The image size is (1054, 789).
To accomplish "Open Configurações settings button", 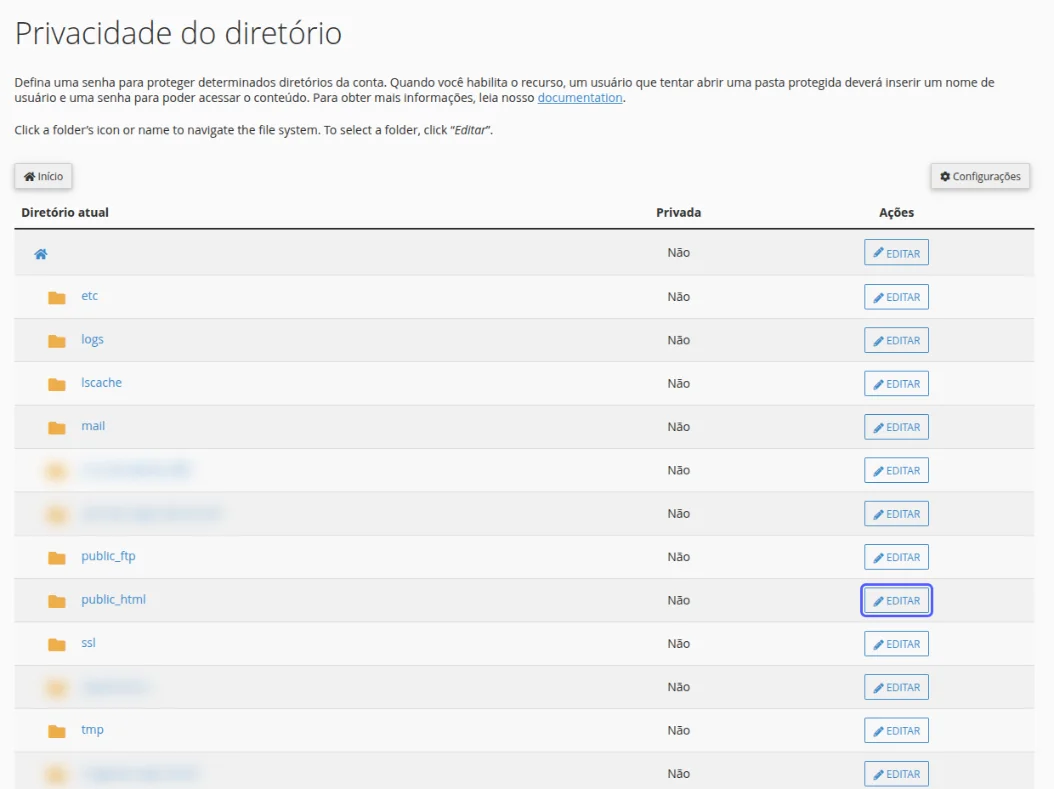I will [x=980, y=176].
